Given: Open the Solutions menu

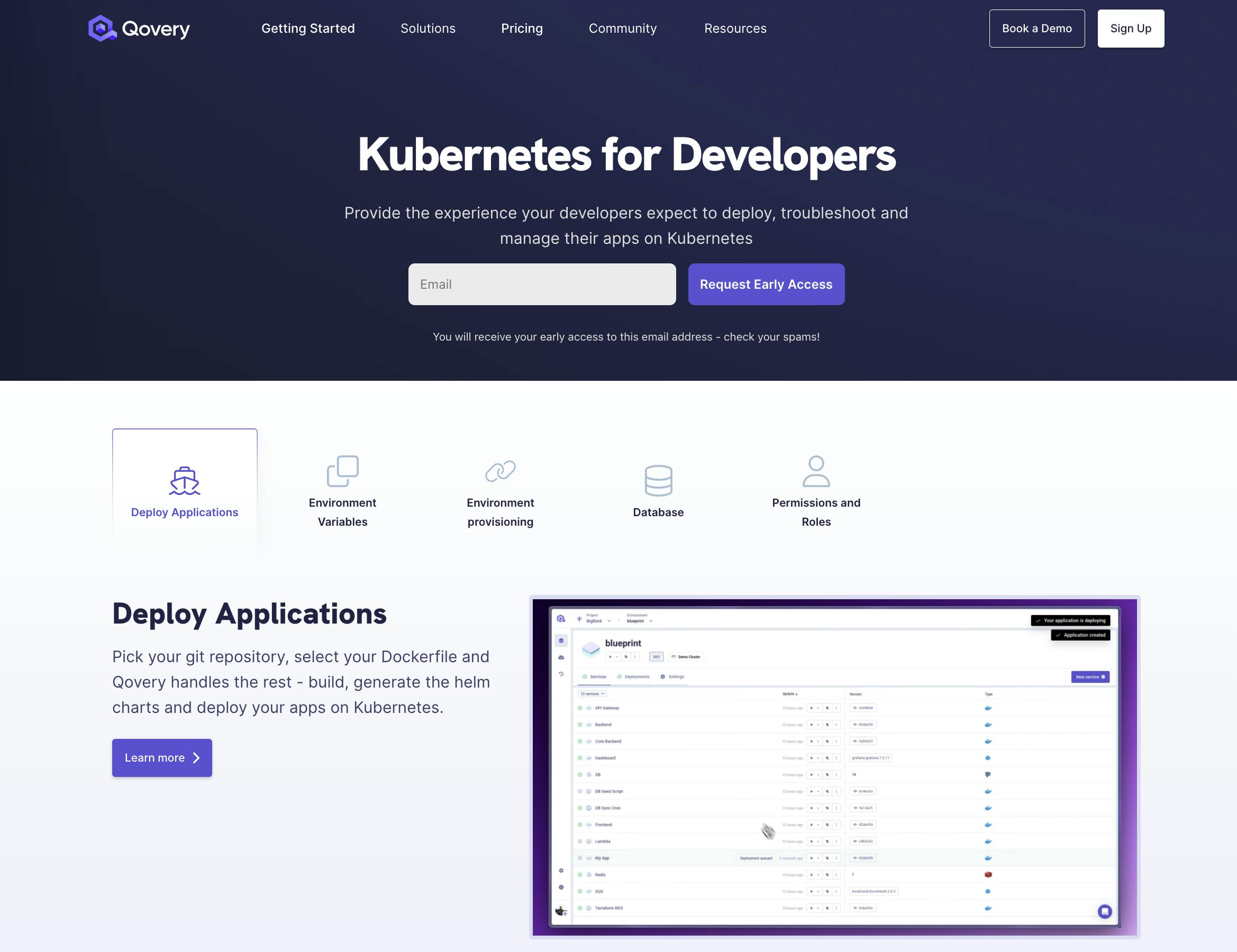Looking at the screenshot, I should [x=428, y=29].
